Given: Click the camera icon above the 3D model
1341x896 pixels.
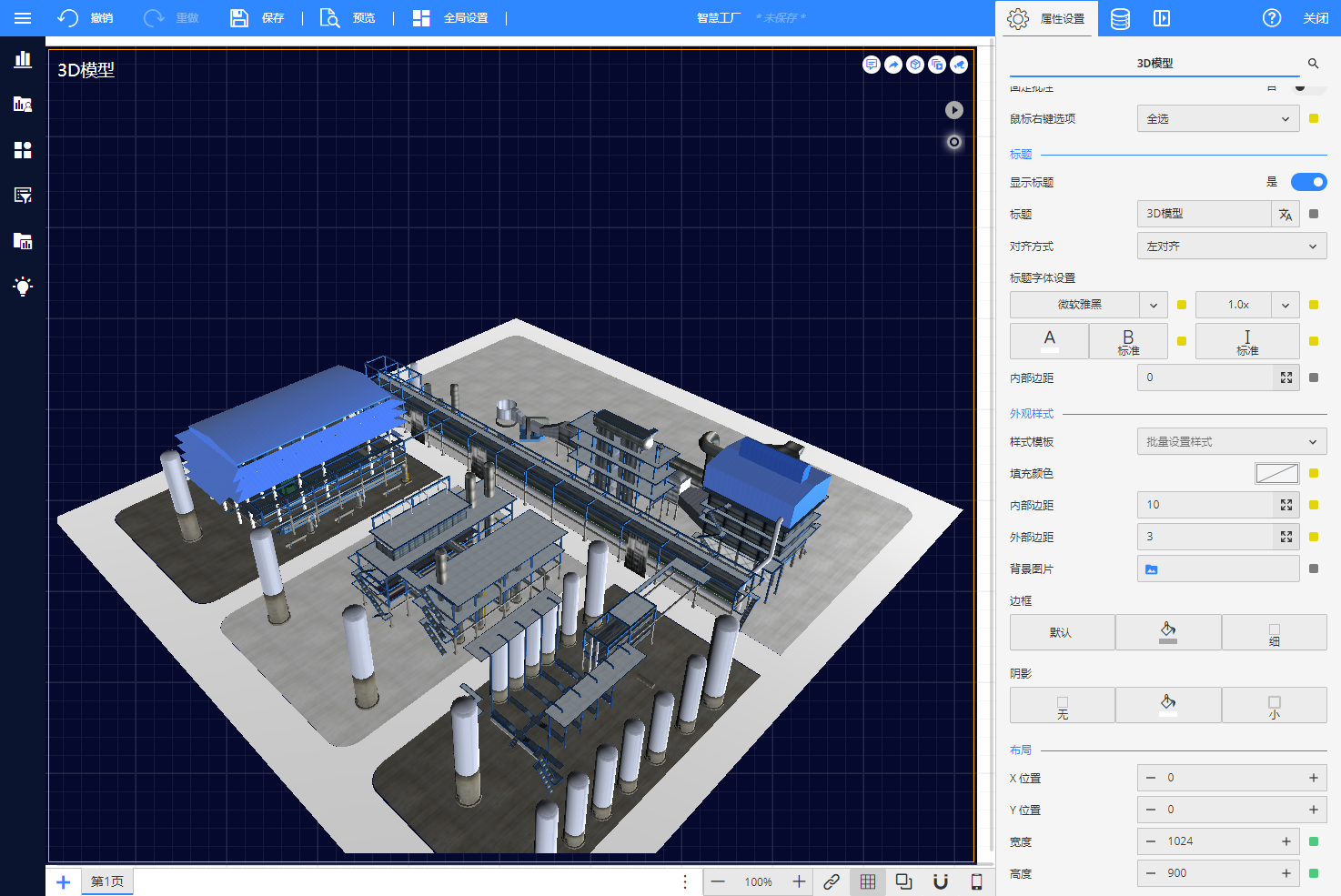Looking at the screenshot, I should [959, 65].
